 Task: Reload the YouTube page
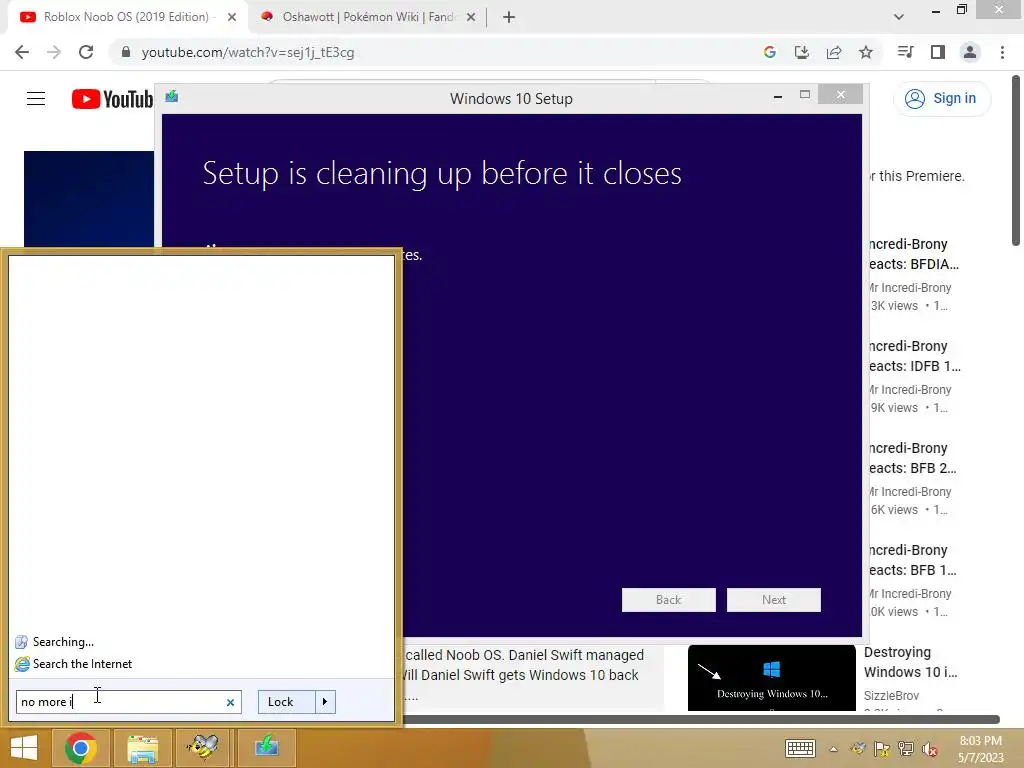pyautogui.click(x=86, y=52)
